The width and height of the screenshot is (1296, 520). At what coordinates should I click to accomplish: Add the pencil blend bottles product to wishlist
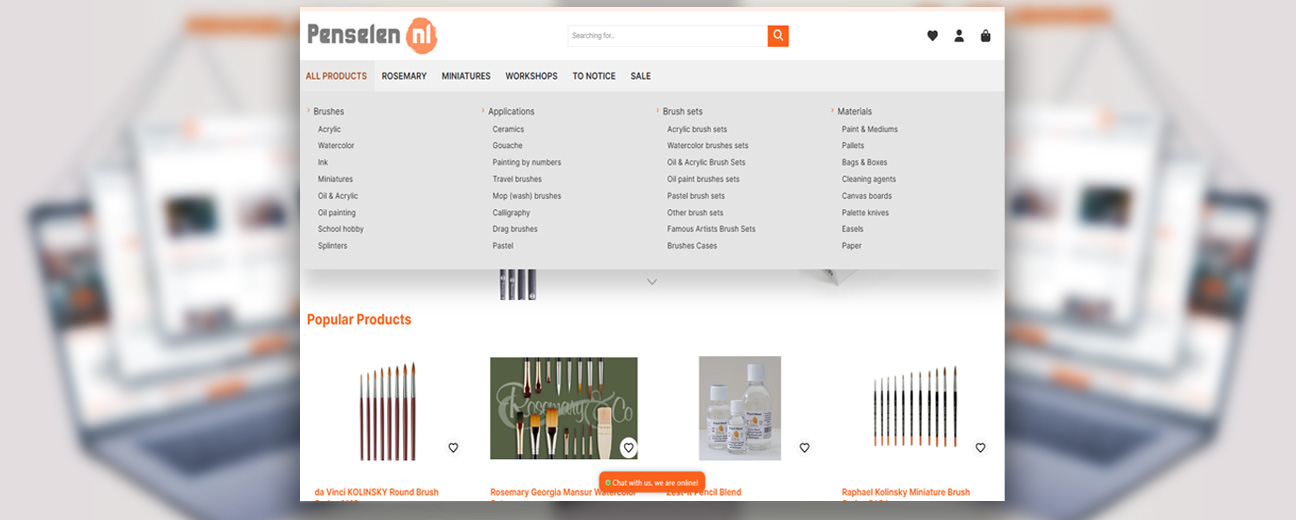click(x=804, y=448)
